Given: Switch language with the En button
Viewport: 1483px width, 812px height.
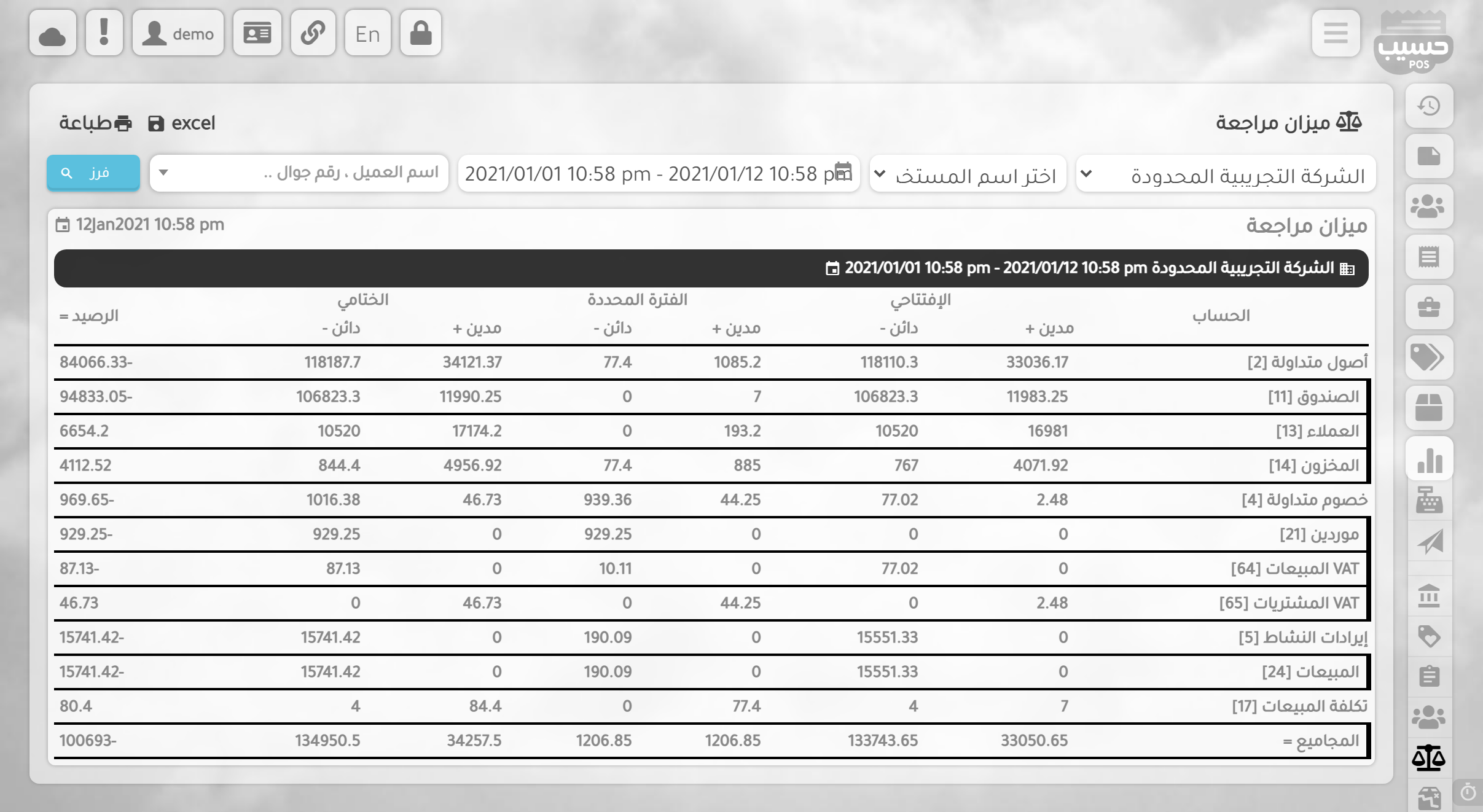Looking at the screenshot, I should tap(367, 34).
